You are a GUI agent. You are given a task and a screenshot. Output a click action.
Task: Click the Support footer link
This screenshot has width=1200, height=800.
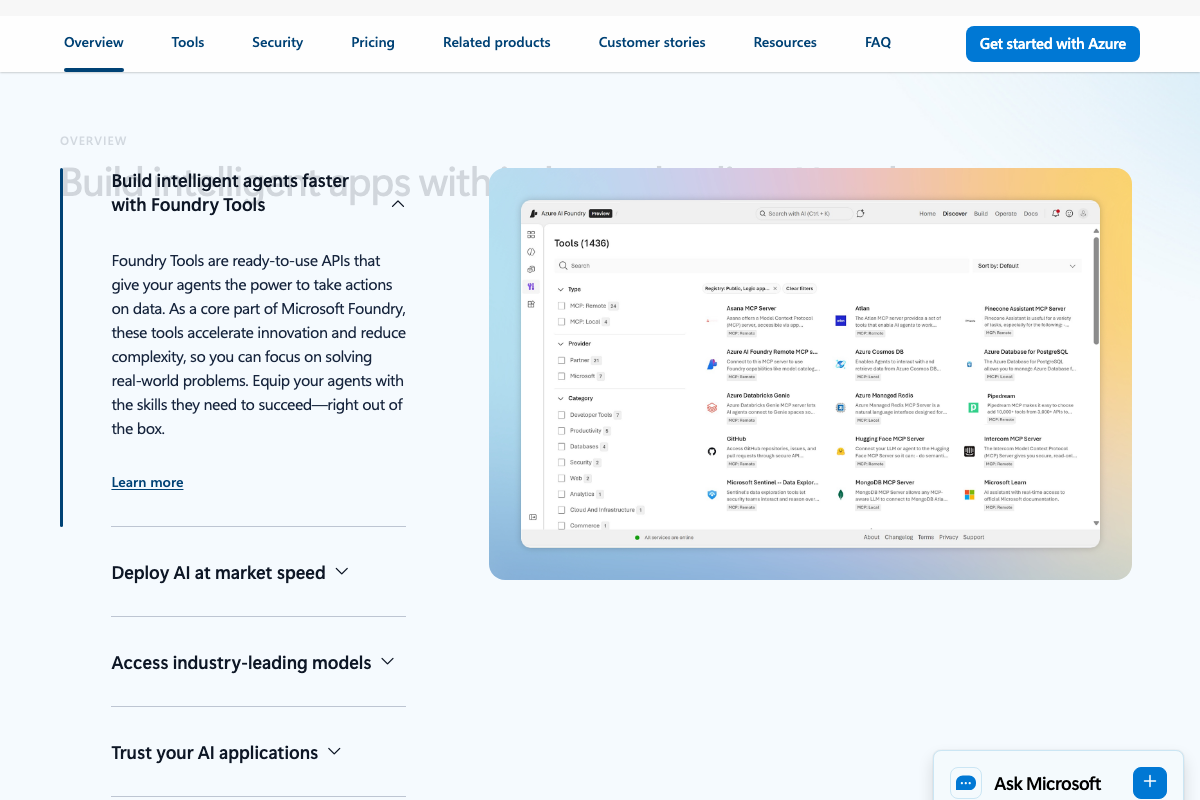pos(973,537)
